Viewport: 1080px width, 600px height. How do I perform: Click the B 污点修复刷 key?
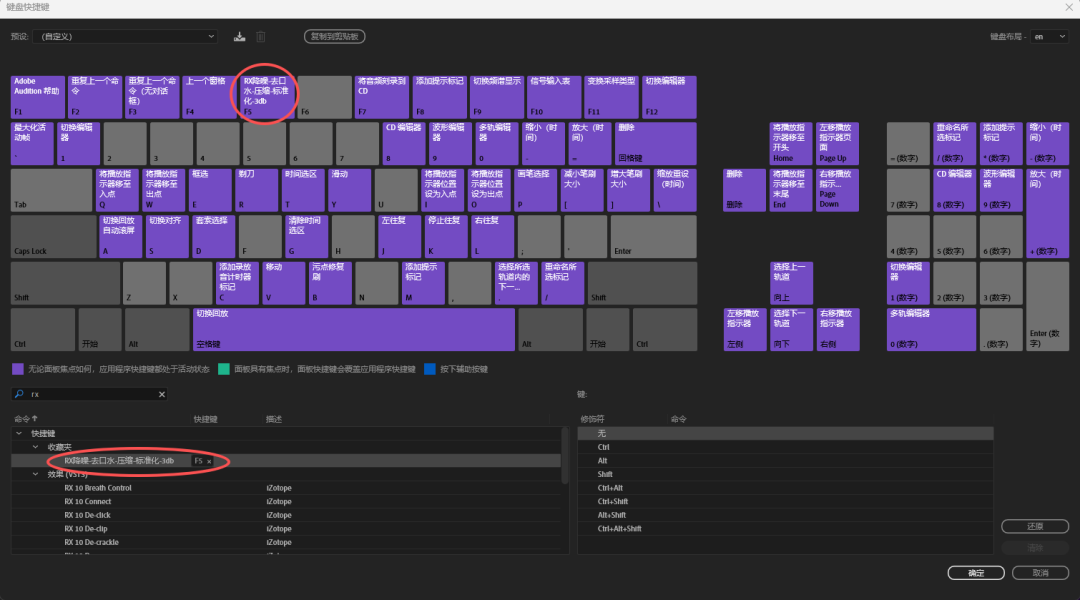[331, 283]
